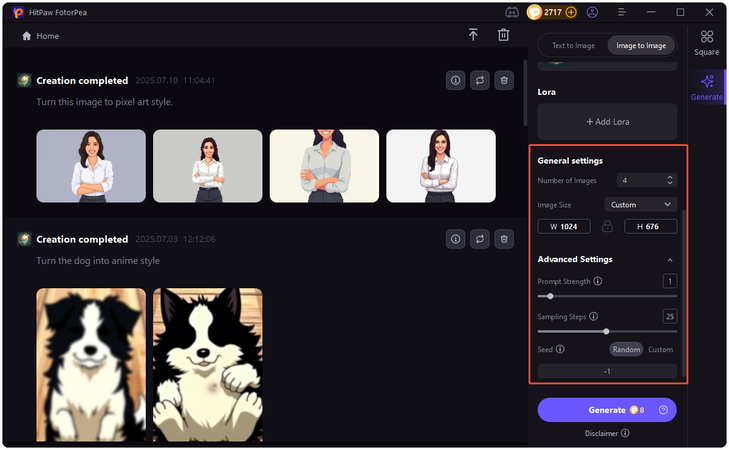
Task: Toggle the aspect ratio lock icon
Action: tap(607, 226)
